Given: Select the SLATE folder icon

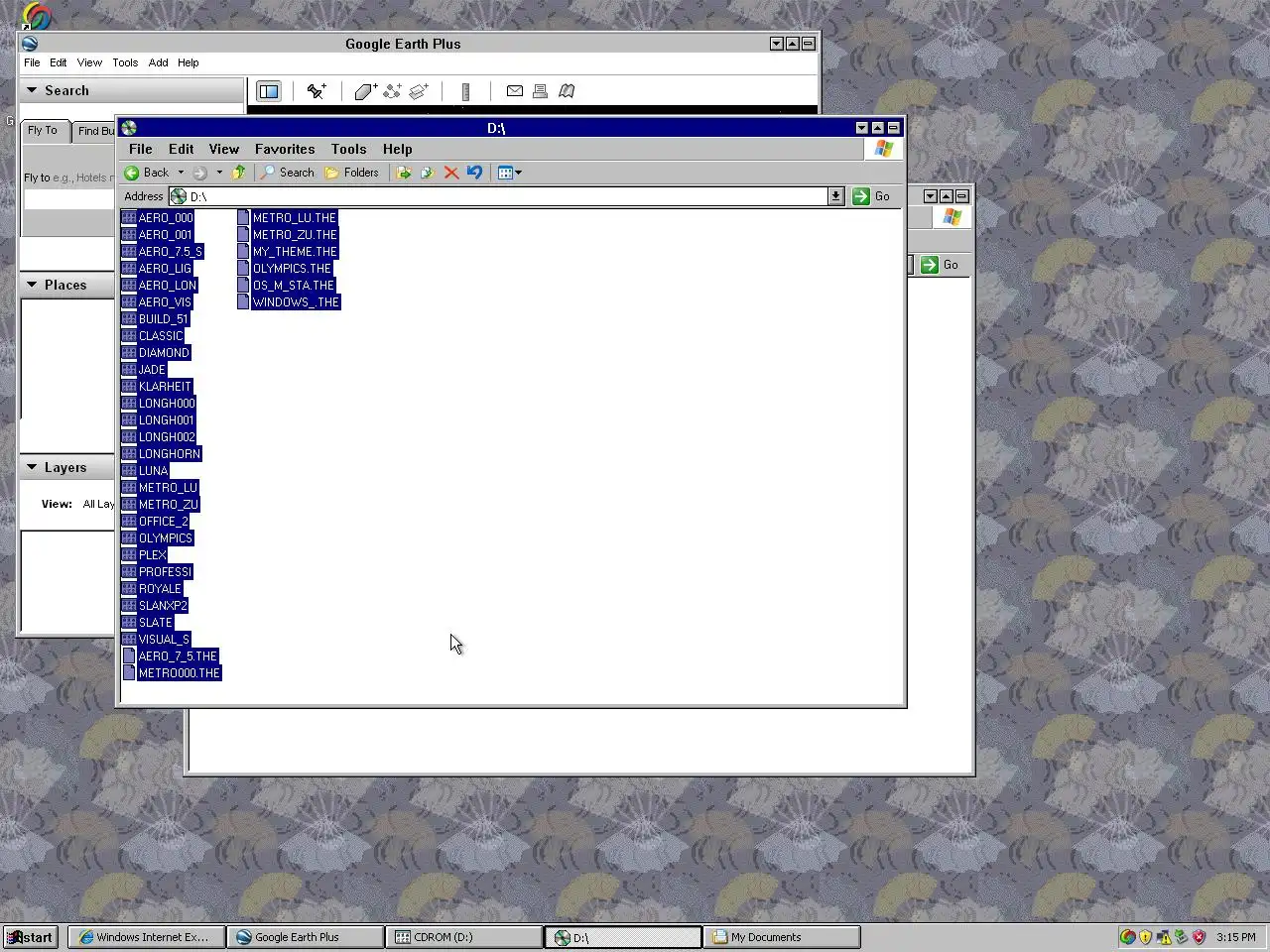Looking at the screenshot, I should (129, 623).
